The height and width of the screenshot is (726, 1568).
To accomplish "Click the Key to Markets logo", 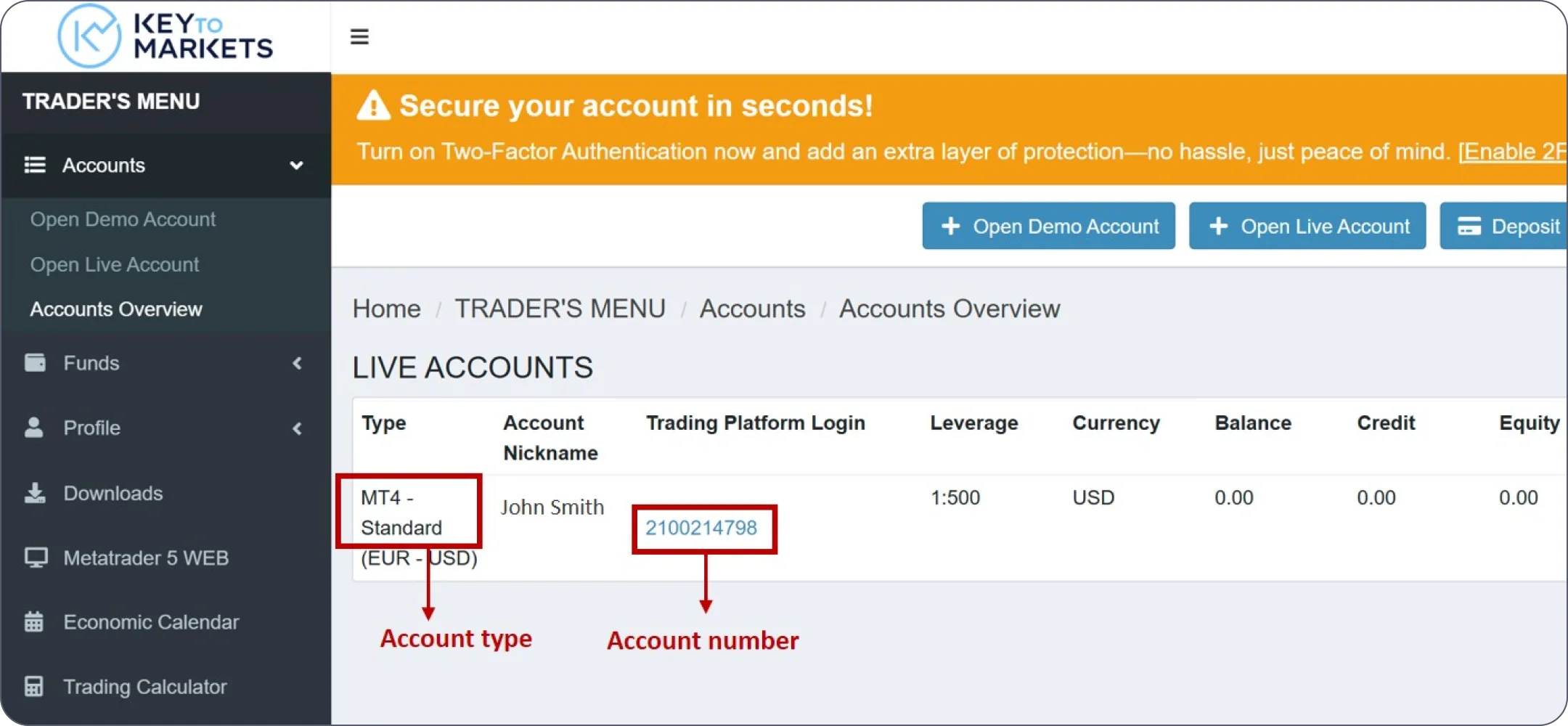I will pos(166,36).
